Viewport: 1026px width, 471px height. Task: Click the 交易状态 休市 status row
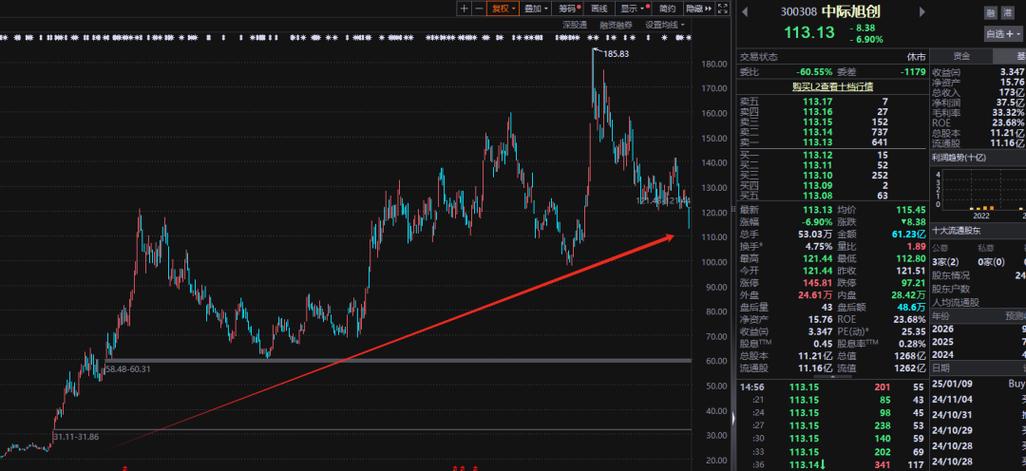pyautogui.click(x=832, y=57)
